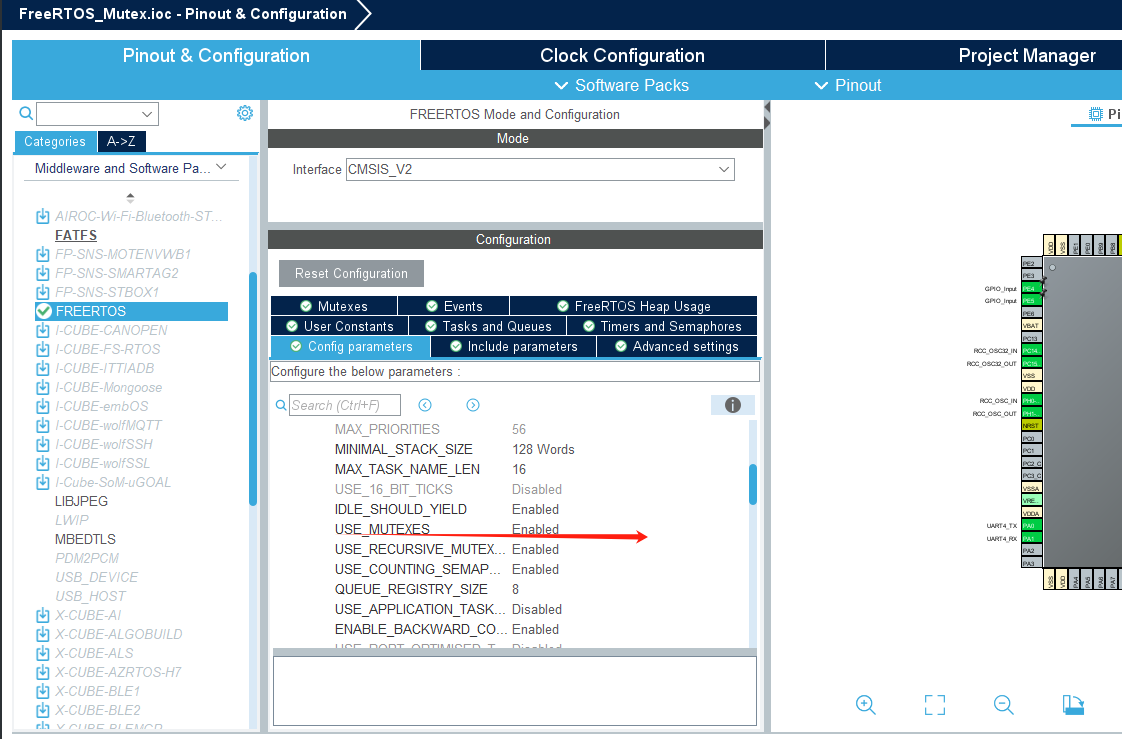Switch list to A->Z view

(x=122, y=142)
